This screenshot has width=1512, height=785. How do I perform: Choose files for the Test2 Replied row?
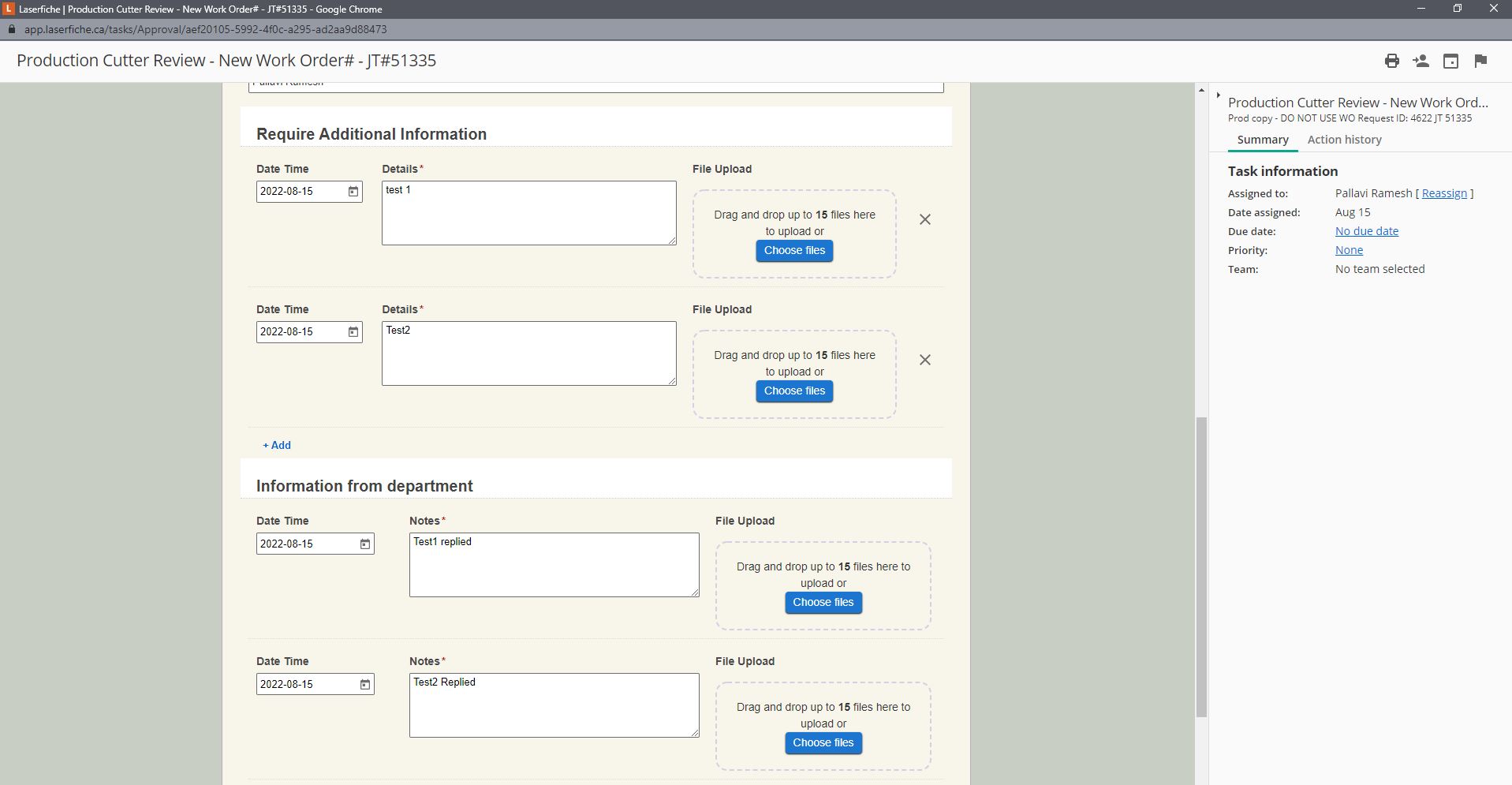(x=823, y=743)
